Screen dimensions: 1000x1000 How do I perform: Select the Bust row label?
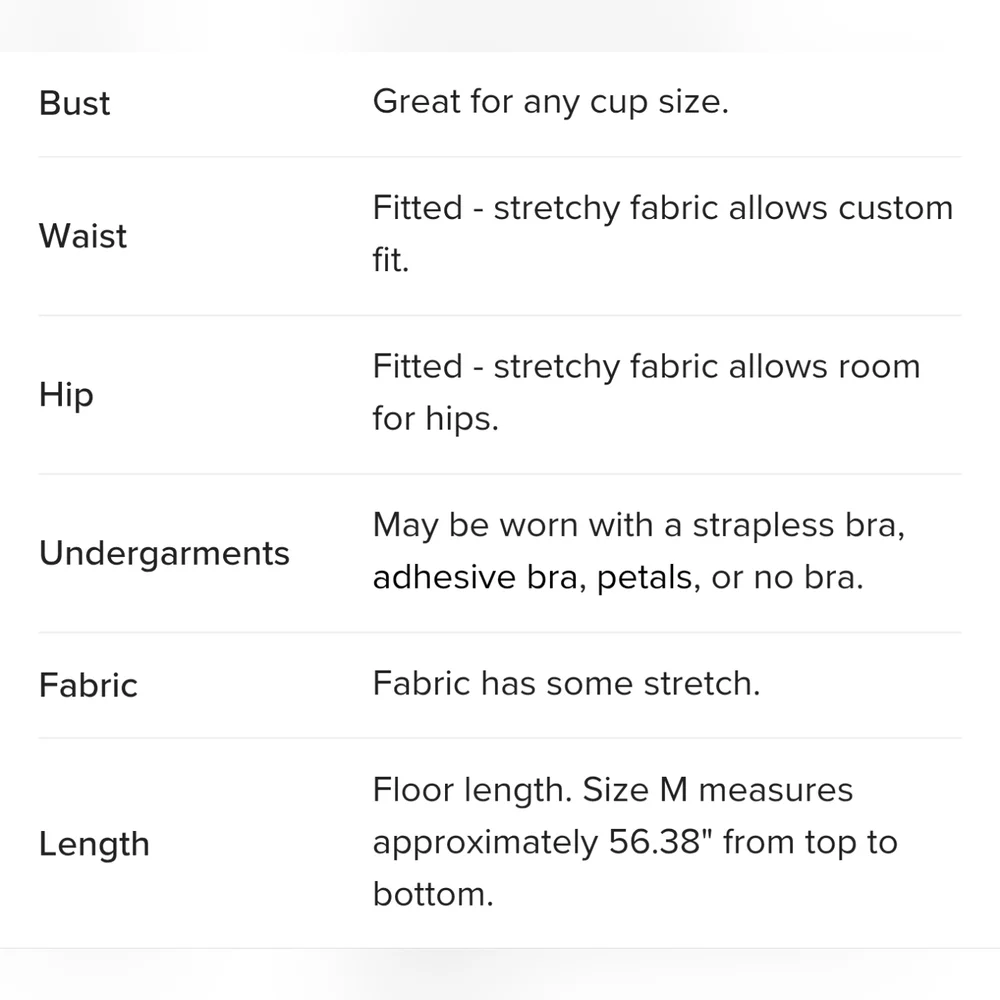point(74,103)
